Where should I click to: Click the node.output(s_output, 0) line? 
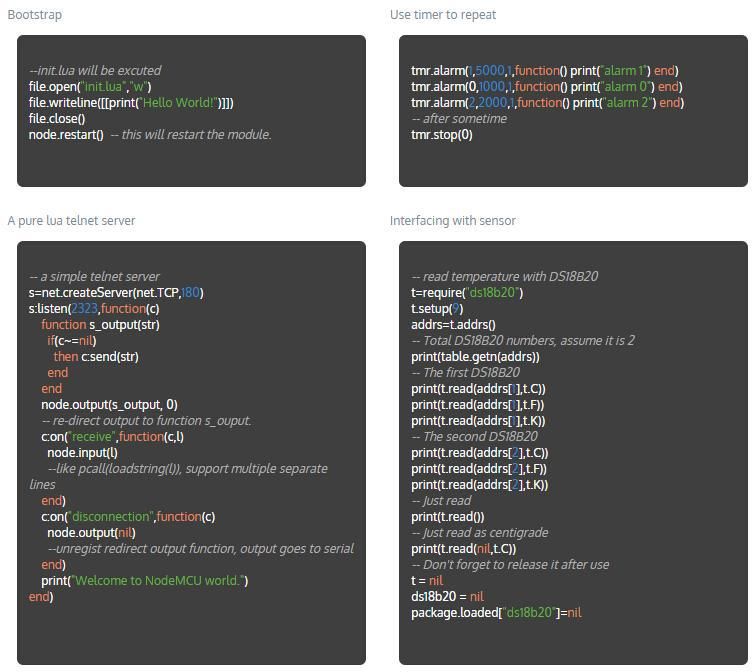pyautogui.click(x=109, y=405)
